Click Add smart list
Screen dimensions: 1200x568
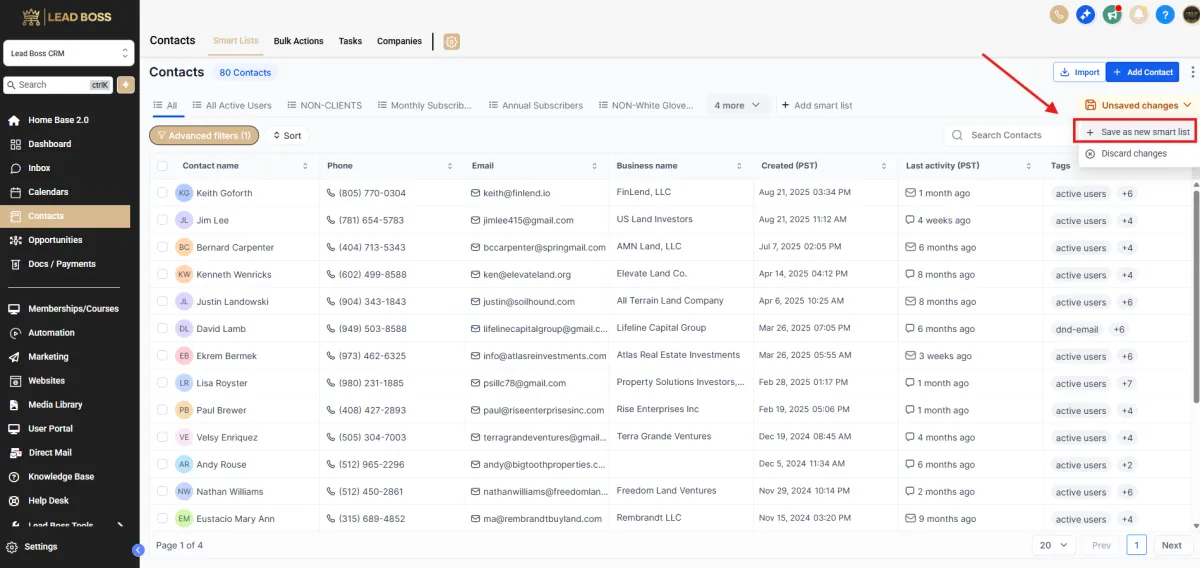(x=817, y=105)
